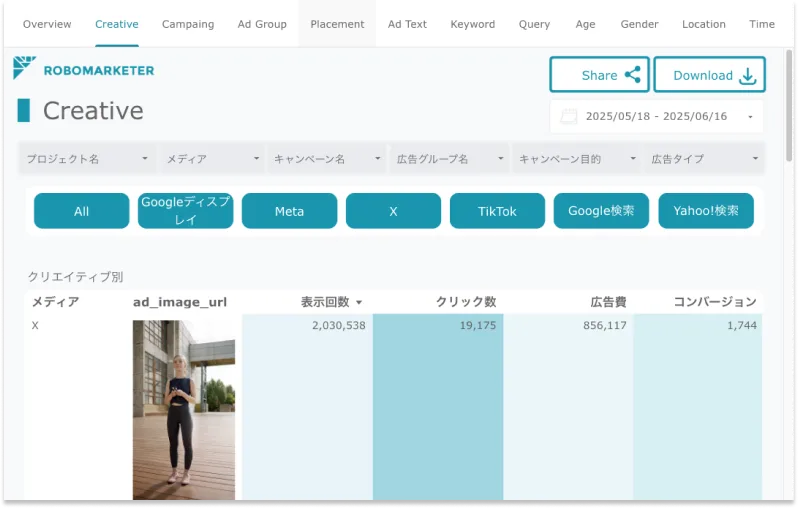The image size is (798, 508).
Task: Open the date range picker arrow
Action: point(750,117)
